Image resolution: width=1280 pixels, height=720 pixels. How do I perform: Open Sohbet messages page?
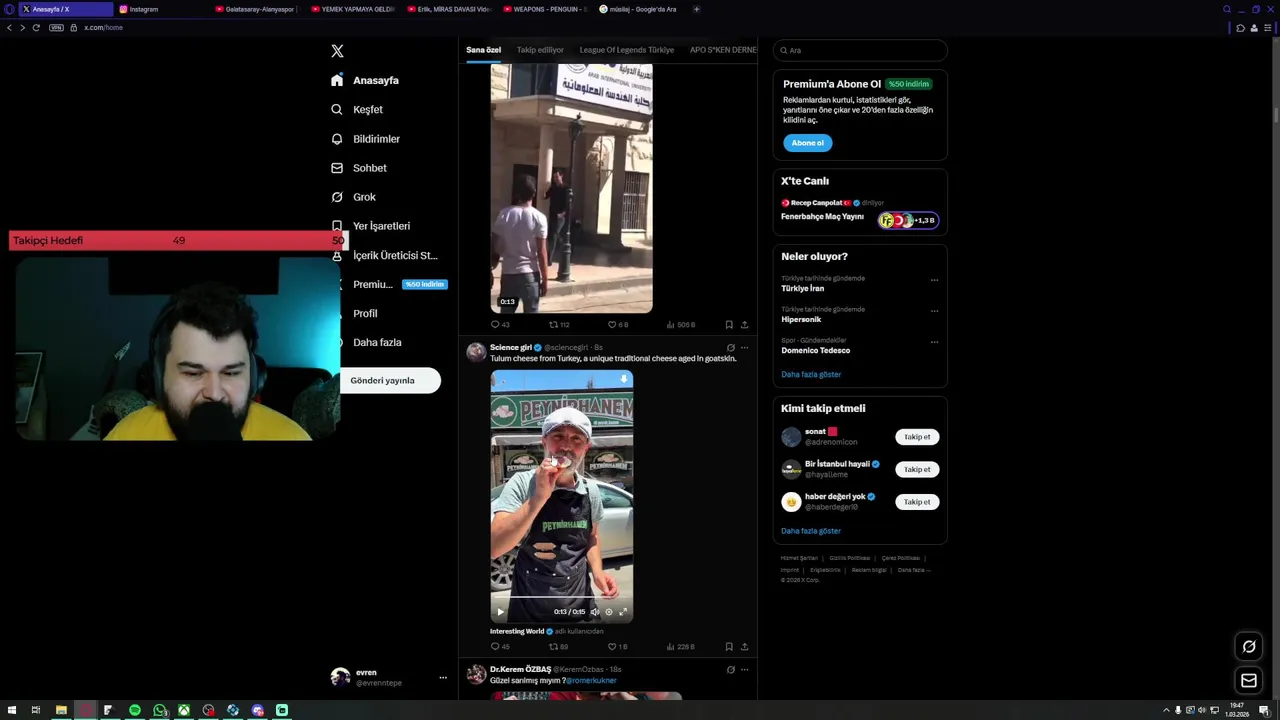(359, 168)
